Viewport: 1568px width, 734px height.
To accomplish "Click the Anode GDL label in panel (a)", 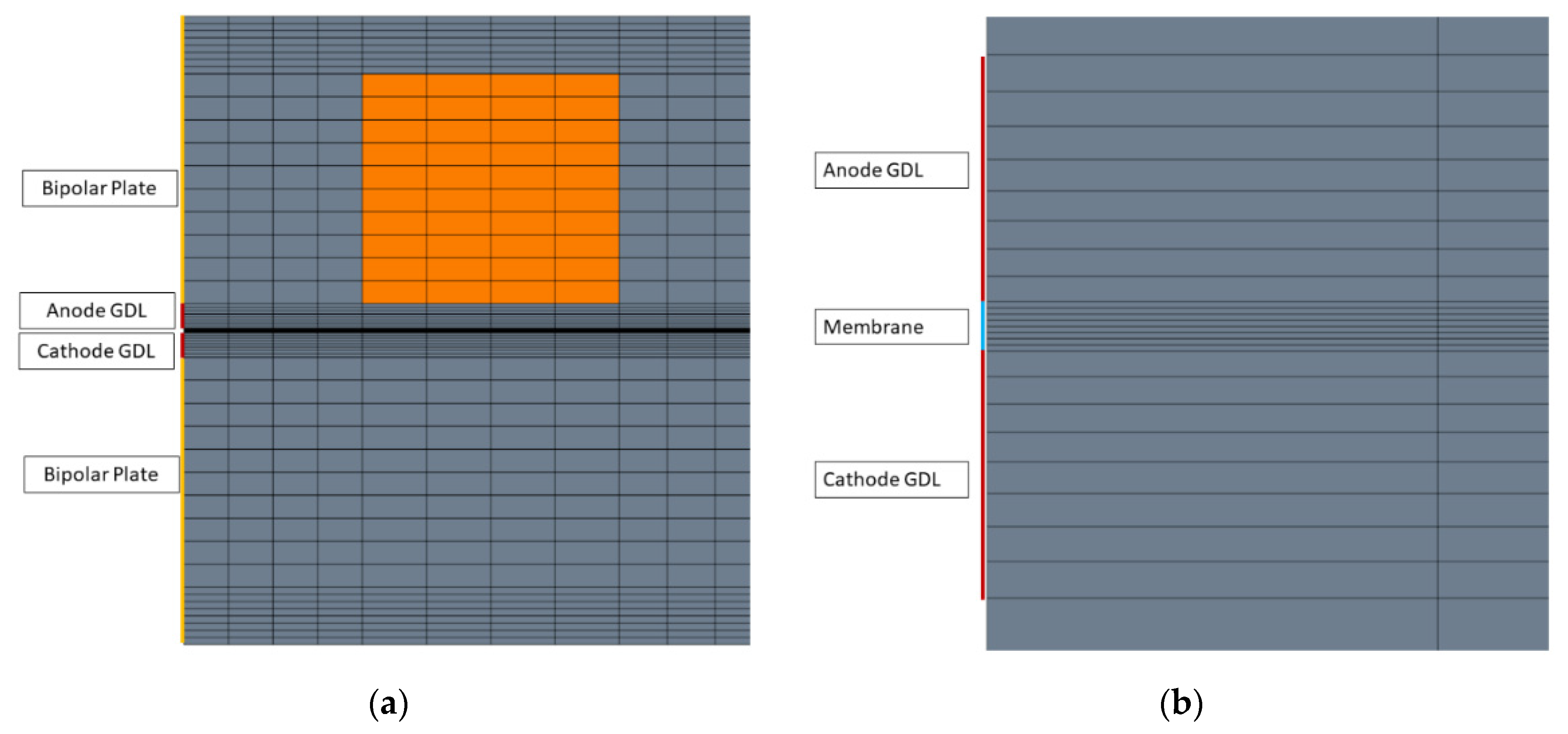I will coord(97,311).
